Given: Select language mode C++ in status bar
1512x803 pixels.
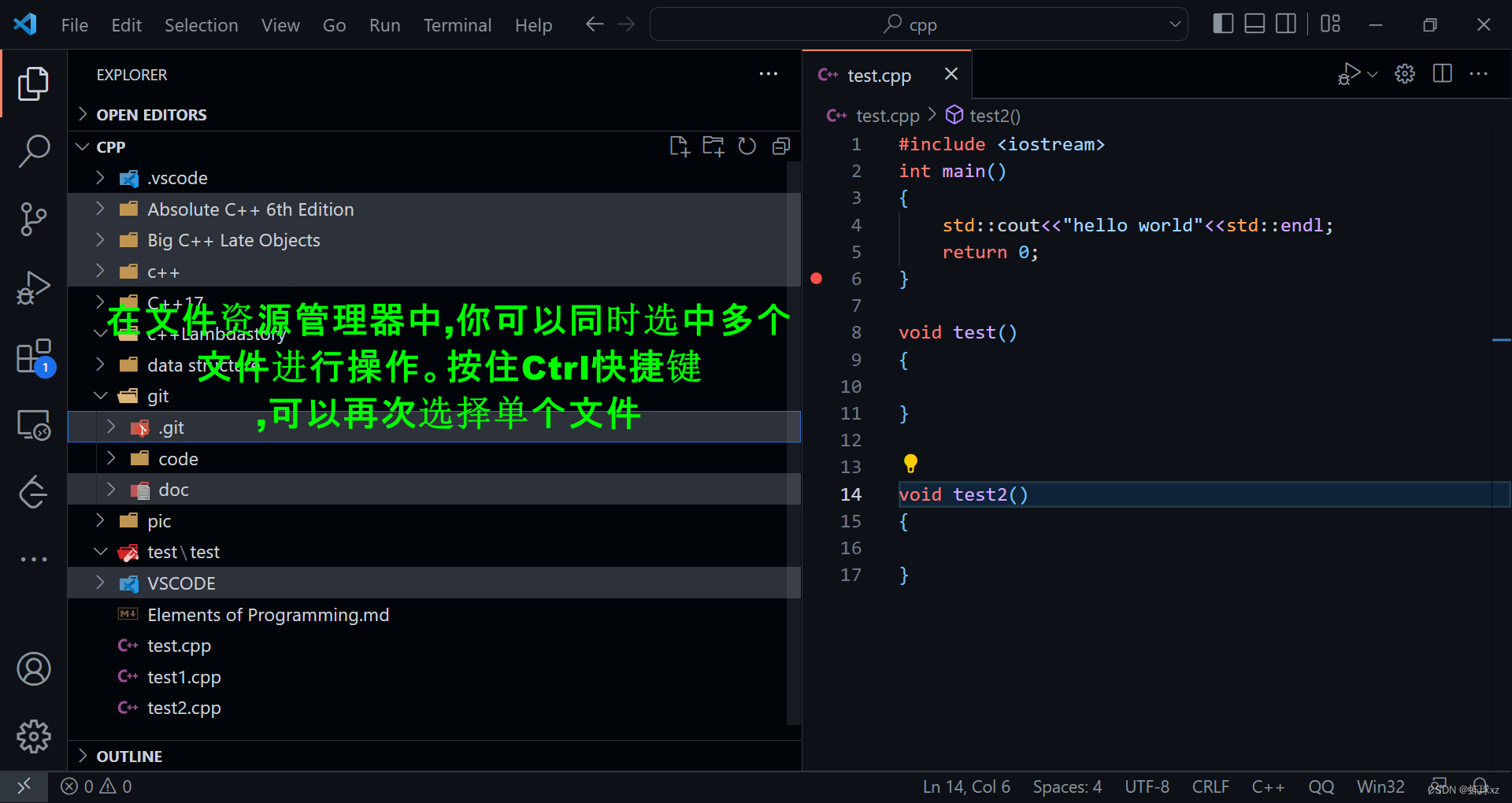Looking at the screenshot, I should [x=1268, y=786].
